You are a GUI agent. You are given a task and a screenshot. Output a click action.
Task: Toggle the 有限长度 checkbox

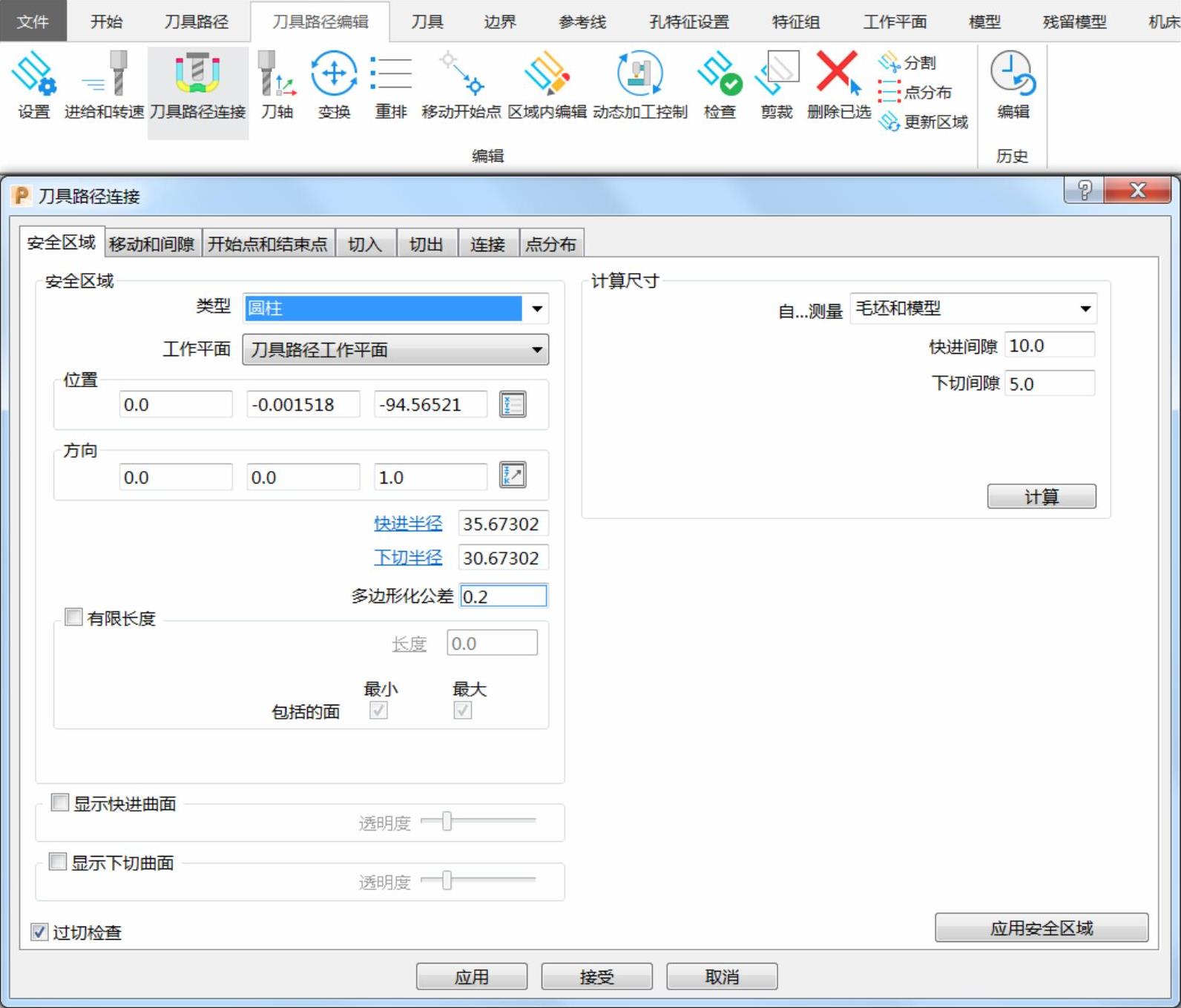pyautogui.click(x=73, y=617)
